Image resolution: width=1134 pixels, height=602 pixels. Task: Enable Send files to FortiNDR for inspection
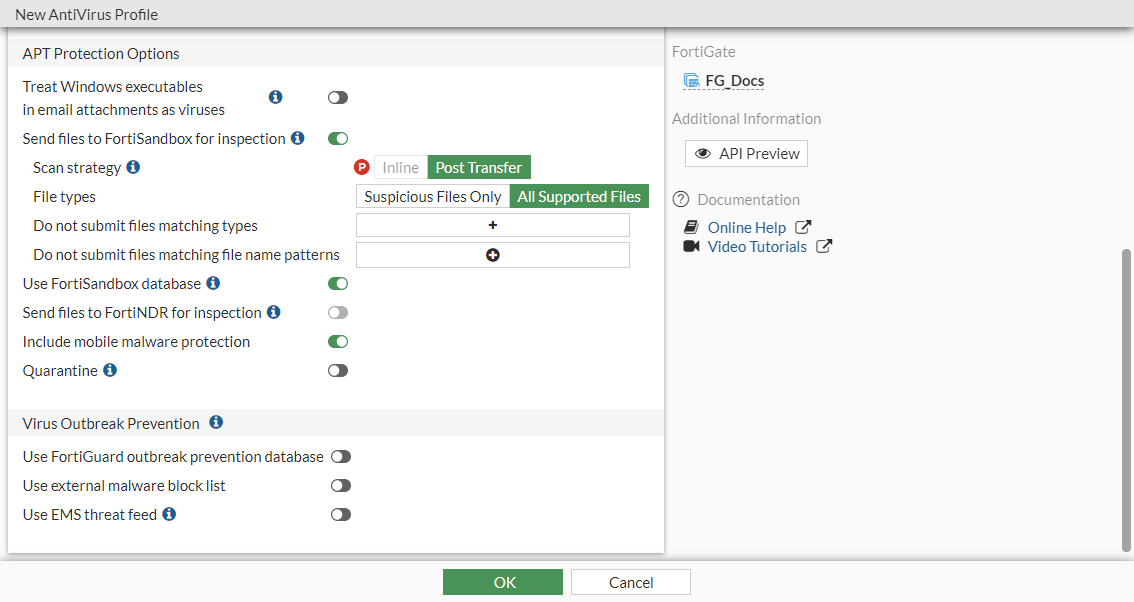pos(337,312)
